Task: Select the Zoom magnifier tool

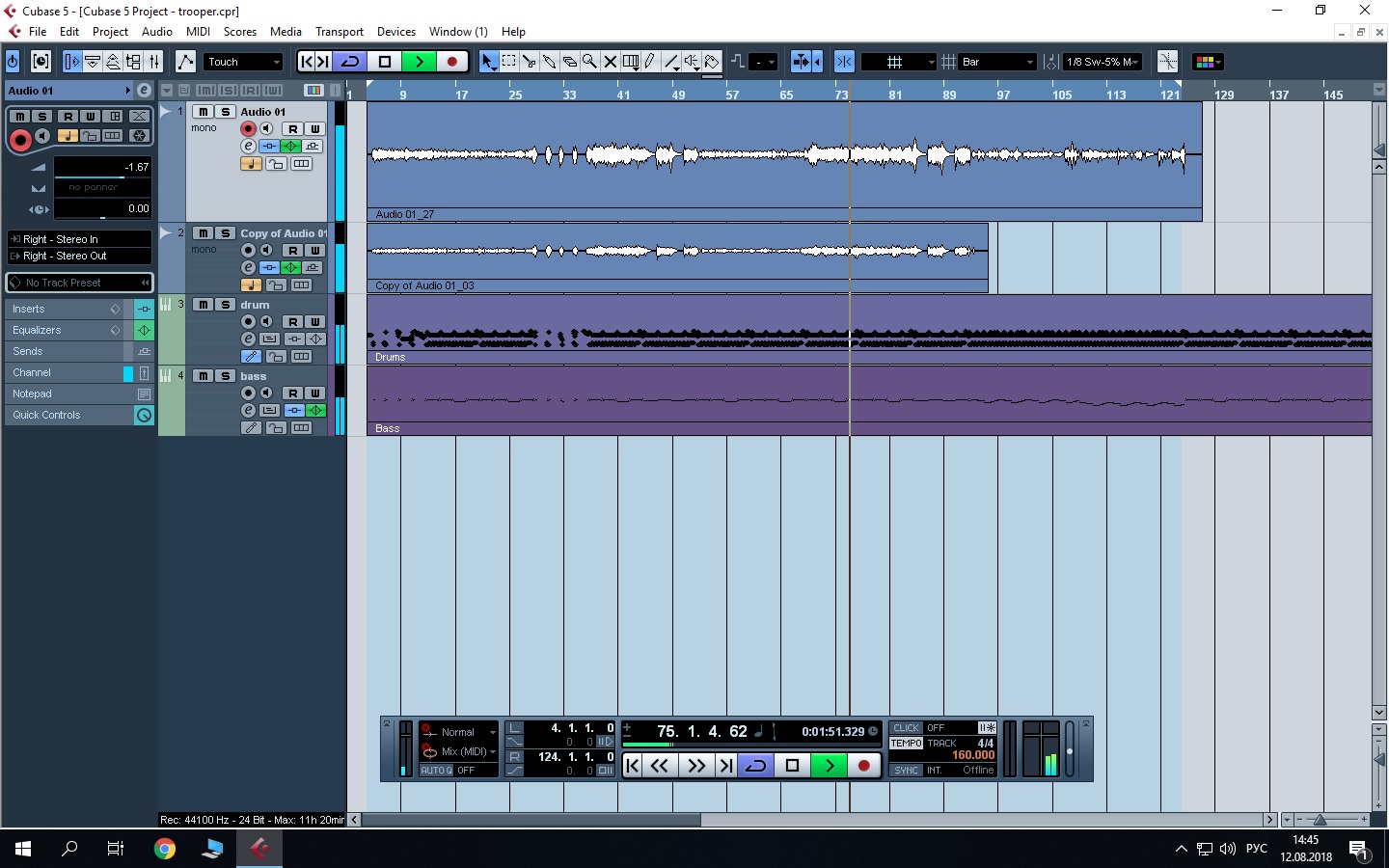Action: [x=589, y=62]
